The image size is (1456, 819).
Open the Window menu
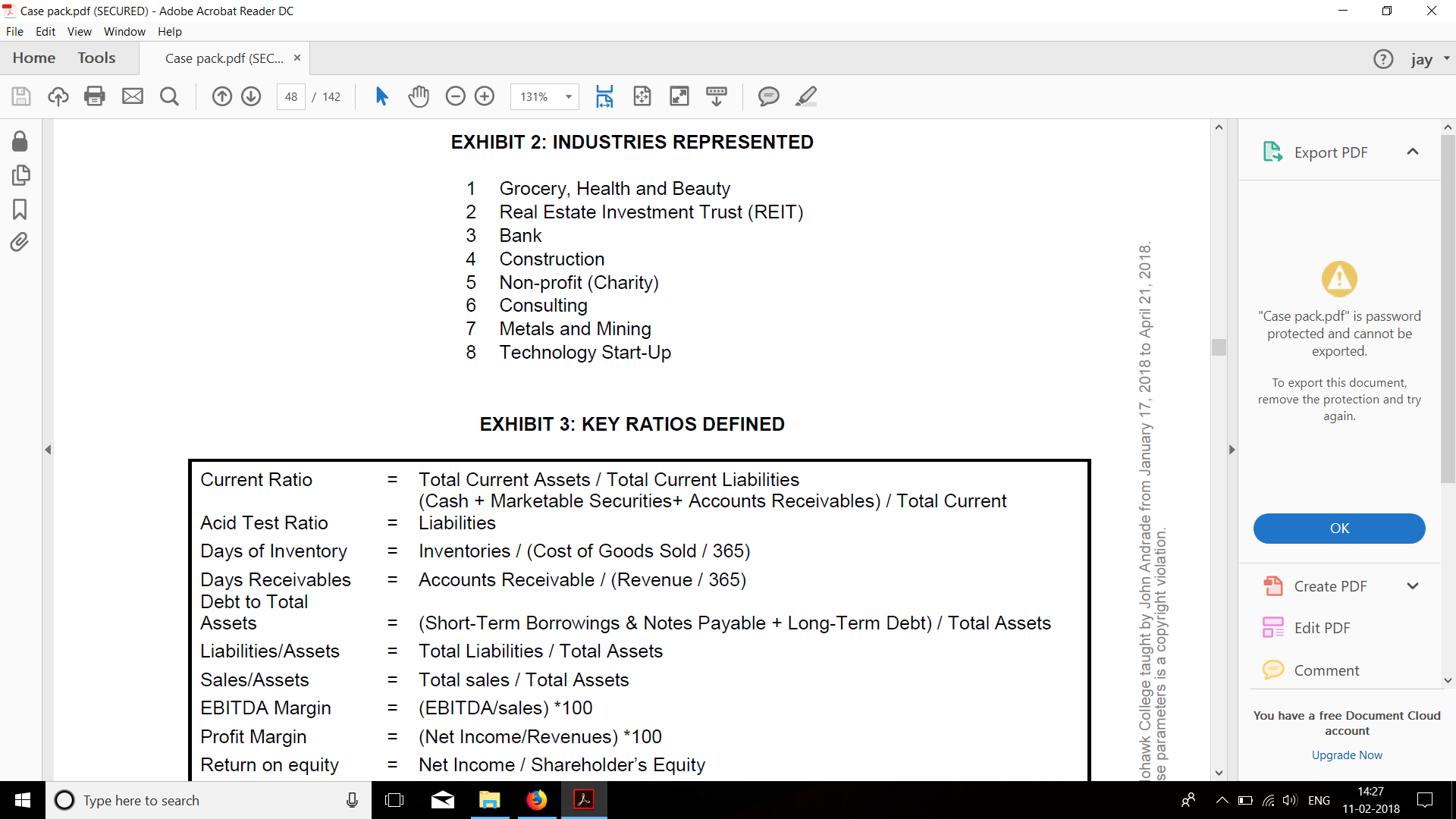(124, 31)
